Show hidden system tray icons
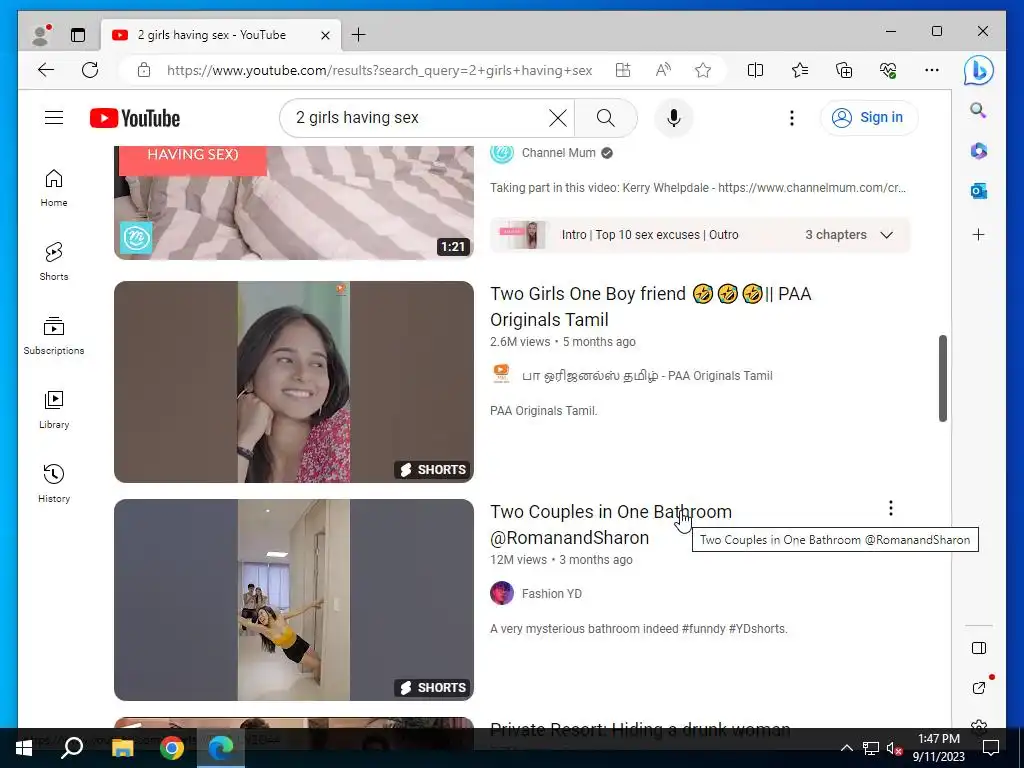Image resolution: width=1024 pixels, height=768 pixels. pyautogui.click(x=846, y=748)
